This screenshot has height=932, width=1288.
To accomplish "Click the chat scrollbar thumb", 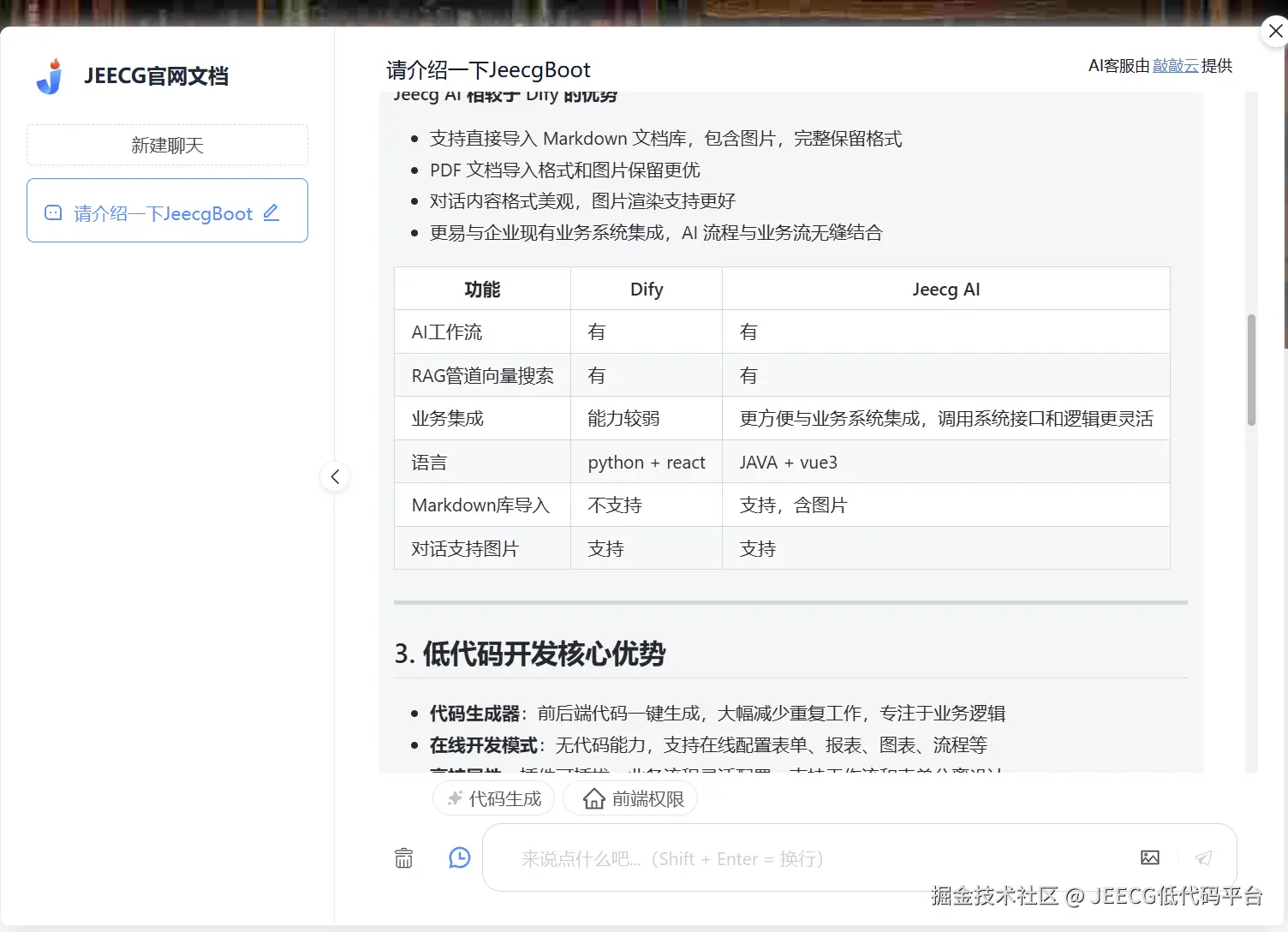I will point(1251,370).
